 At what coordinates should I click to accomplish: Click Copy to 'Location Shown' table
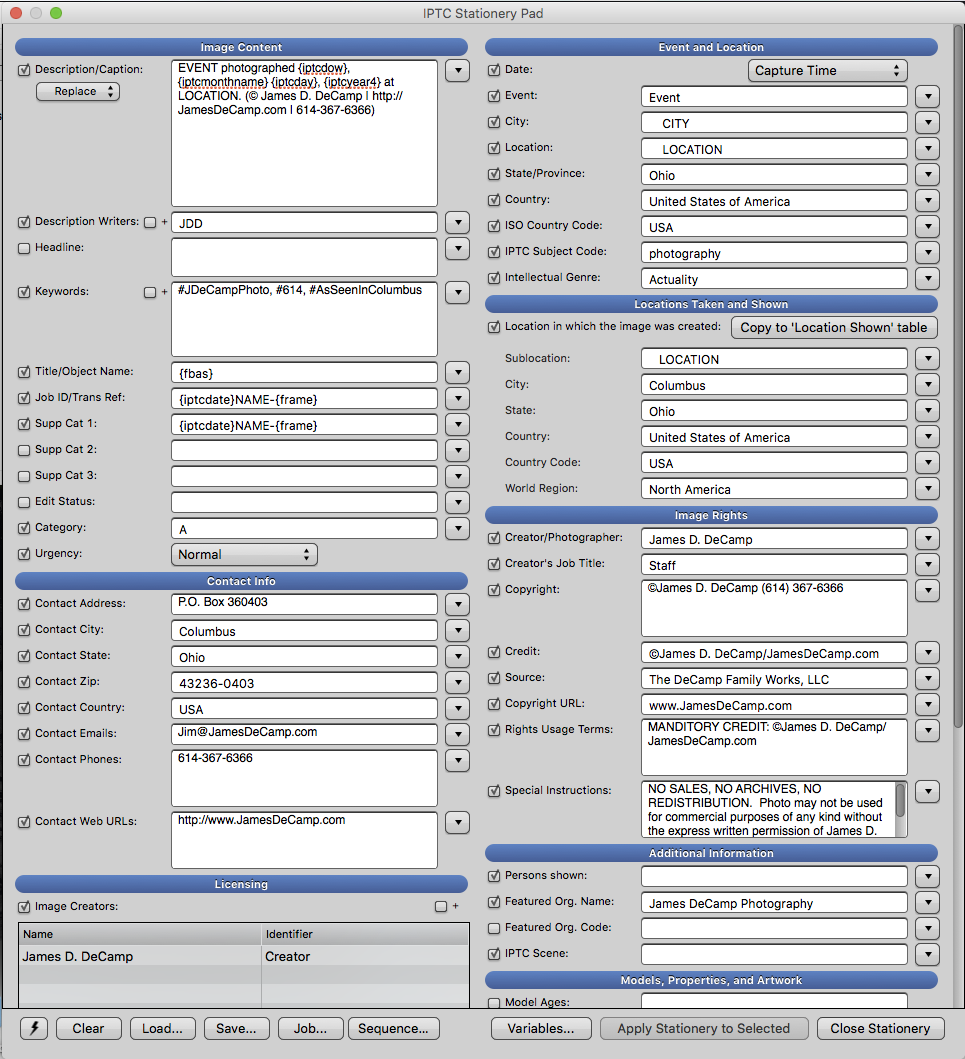pos(834,328)
